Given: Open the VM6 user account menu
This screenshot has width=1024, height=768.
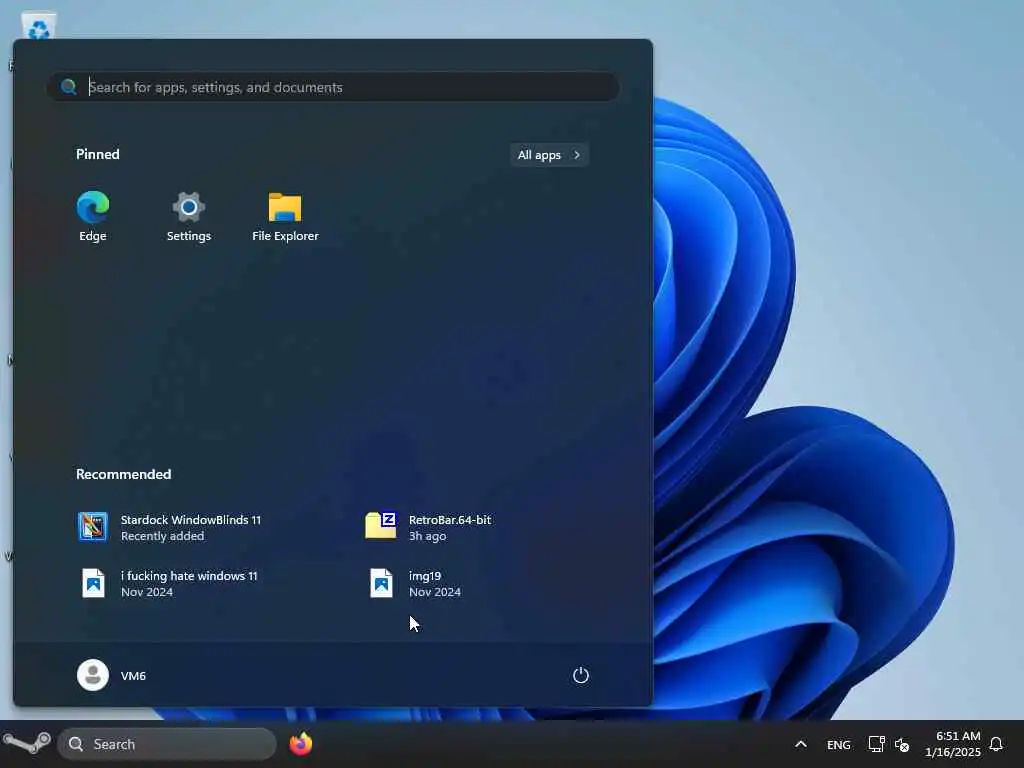Looking at the screenshot, I should pyautogui.click(x=112, y=675).
